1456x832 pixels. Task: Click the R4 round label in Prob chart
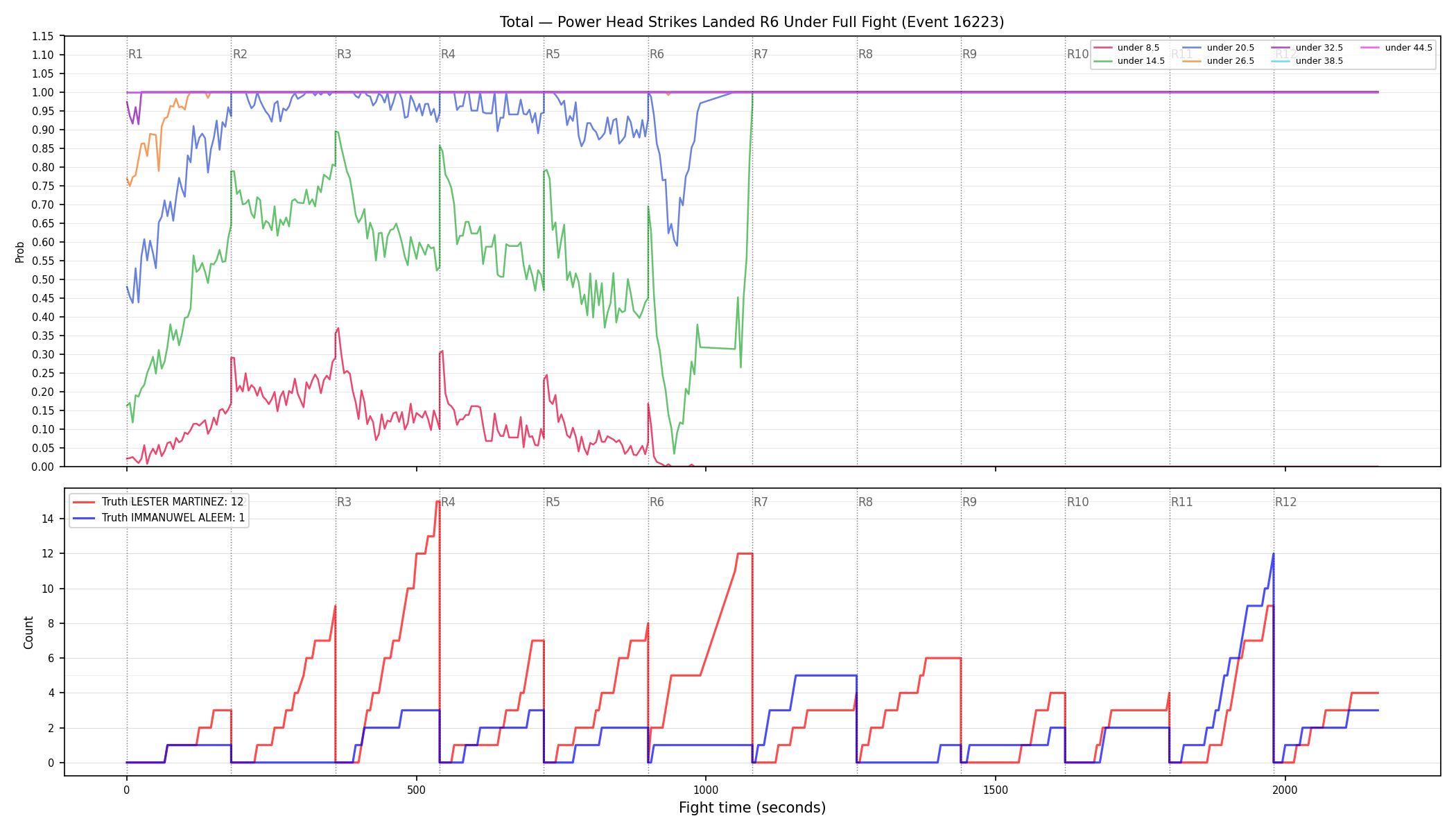(x=448, y=54)
